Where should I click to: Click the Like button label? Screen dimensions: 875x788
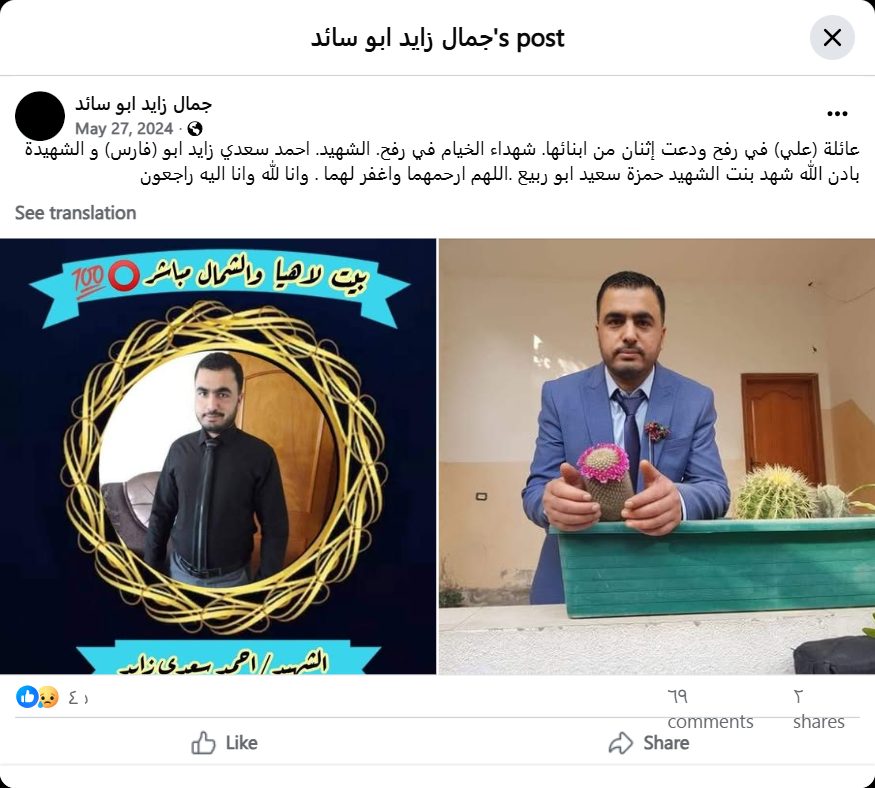(242, 743)
